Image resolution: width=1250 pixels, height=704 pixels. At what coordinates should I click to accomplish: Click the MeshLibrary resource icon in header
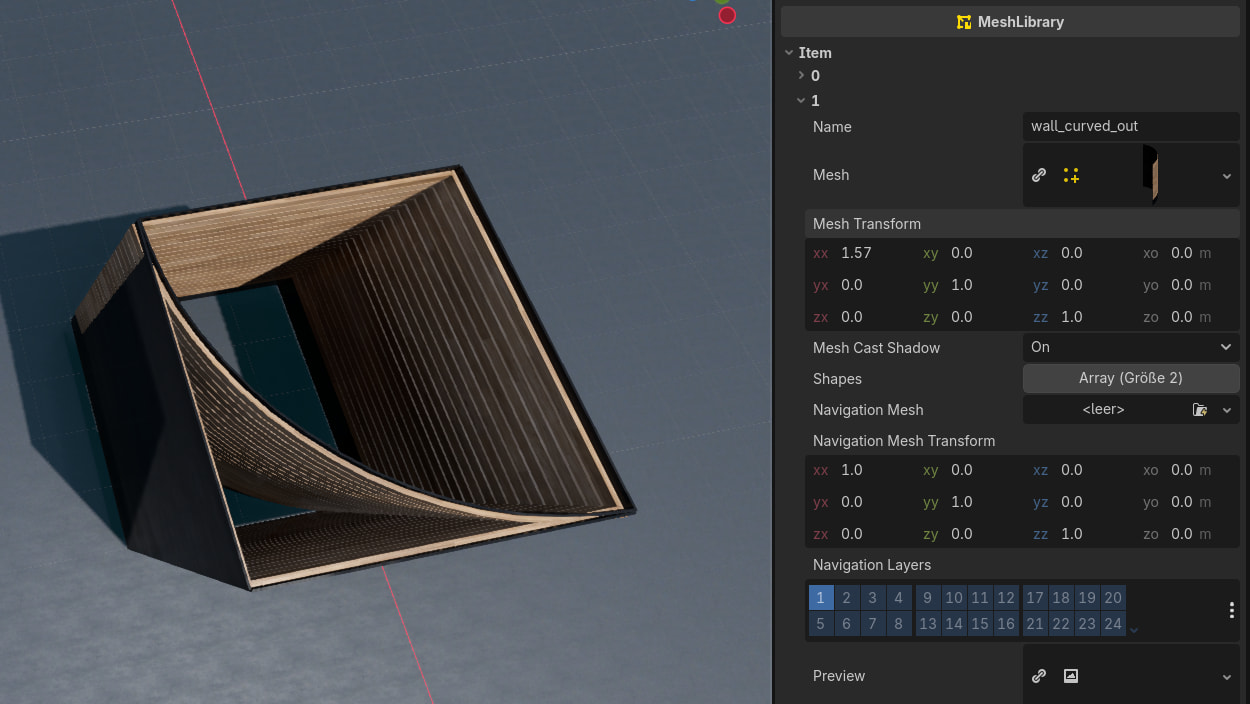964,22
